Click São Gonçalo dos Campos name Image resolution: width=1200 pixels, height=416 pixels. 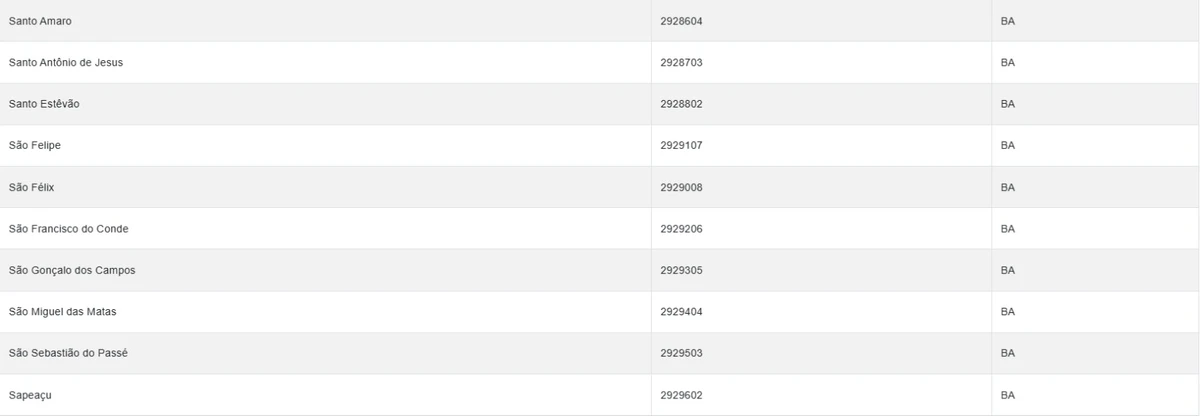[x=72, y=271]
